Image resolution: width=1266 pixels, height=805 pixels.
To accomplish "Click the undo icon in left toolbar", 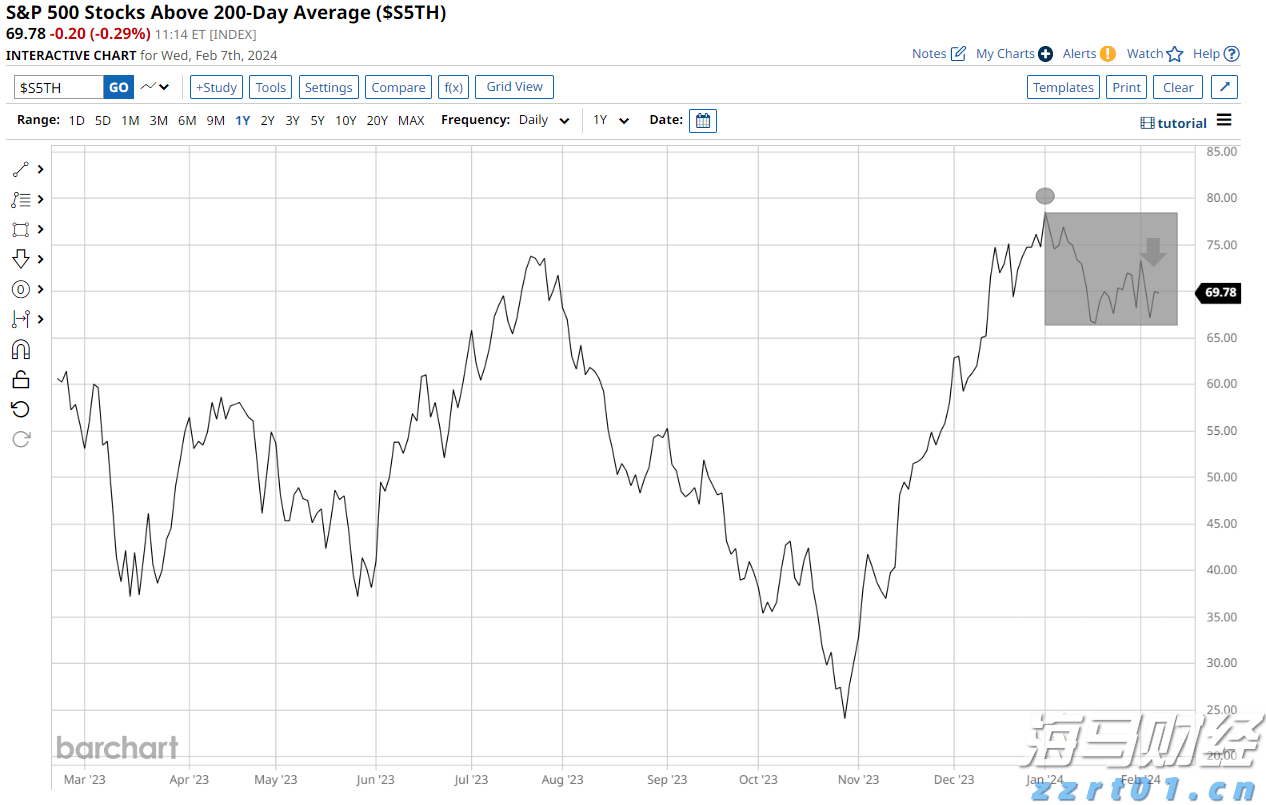I will (21, 409).
